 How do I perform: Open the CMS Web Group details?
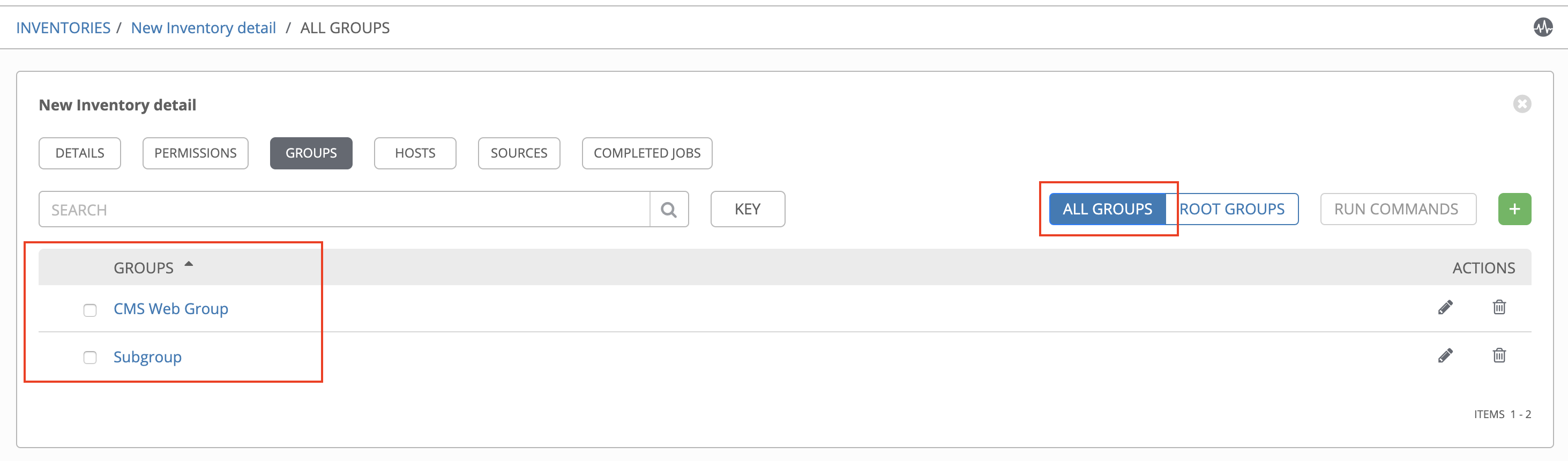[170, 309]
